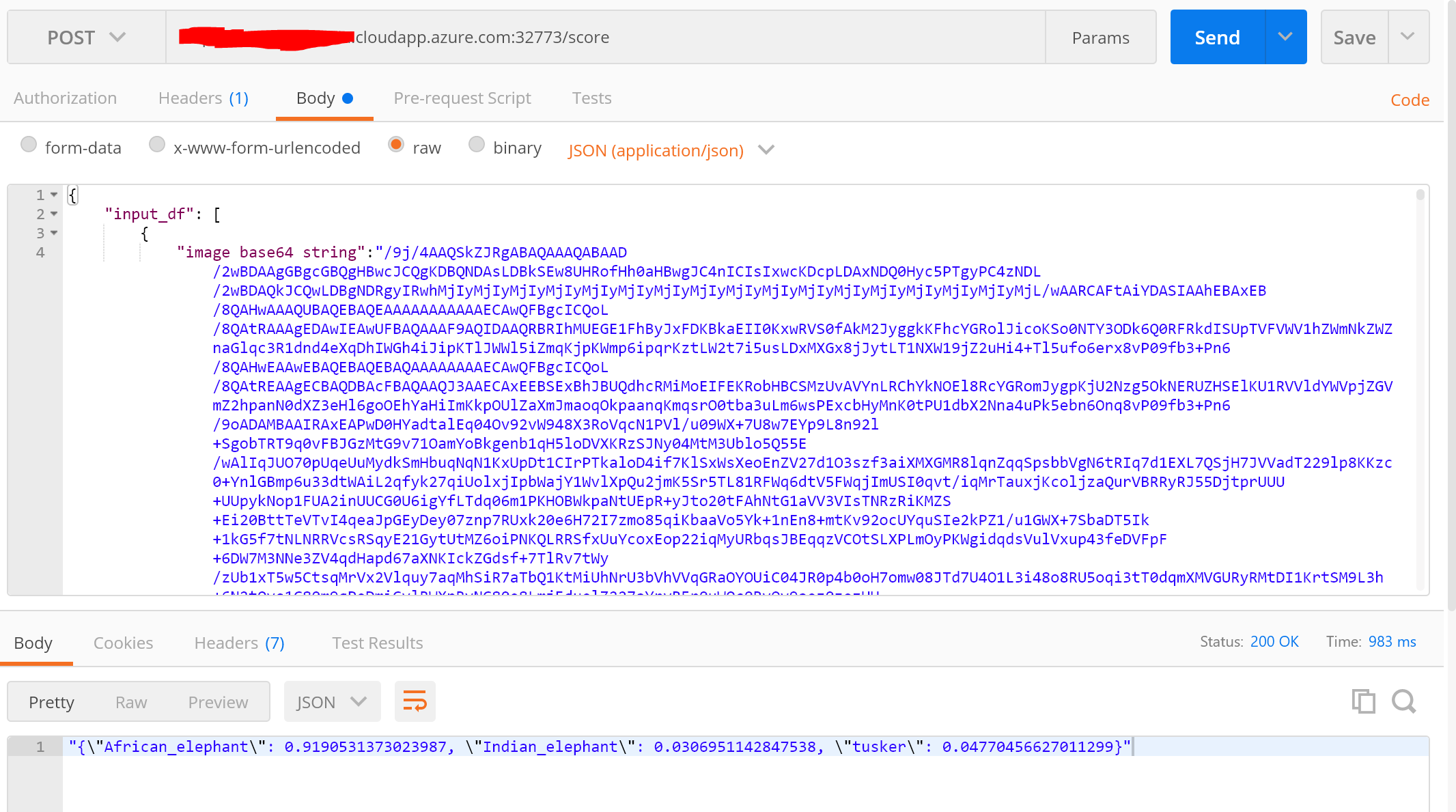Choose the binary body type
Screen dimensions: 1456x812
[477, 145]
